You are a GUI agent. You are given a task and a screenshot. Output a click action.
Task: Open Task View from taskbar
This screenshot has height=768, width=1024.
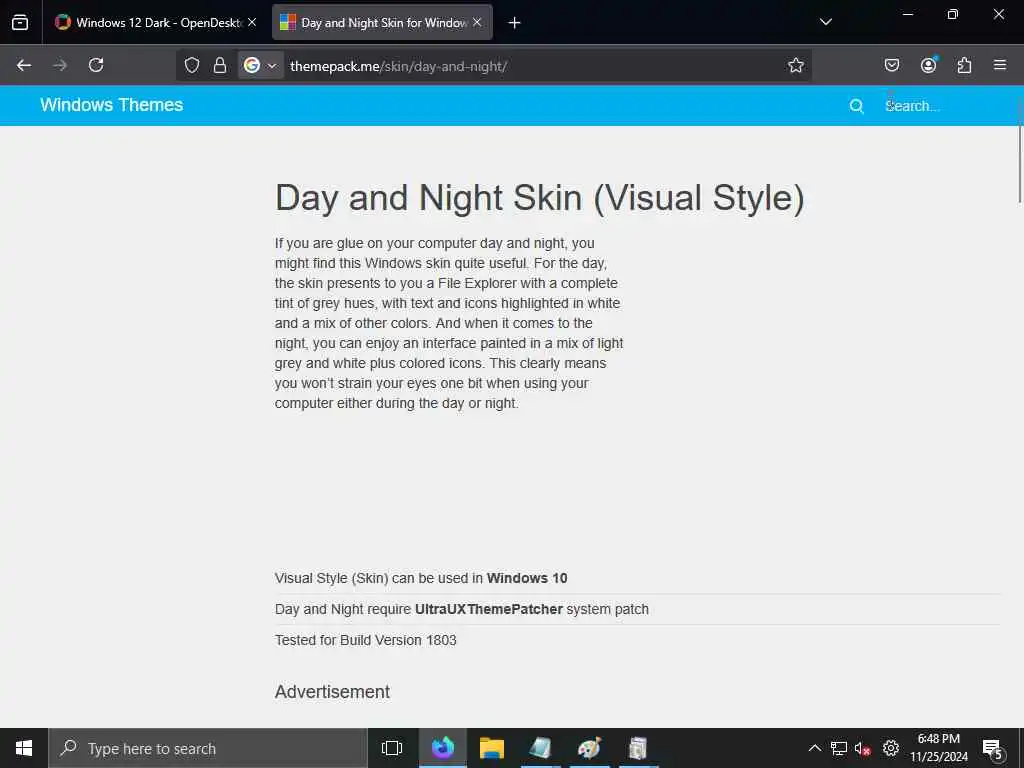pyautogui.click(x=392, y=748)
